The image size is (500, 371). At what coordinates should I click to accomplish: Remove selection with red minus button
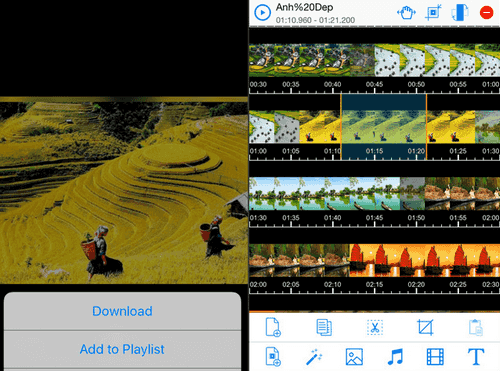(x=486, y=13)
